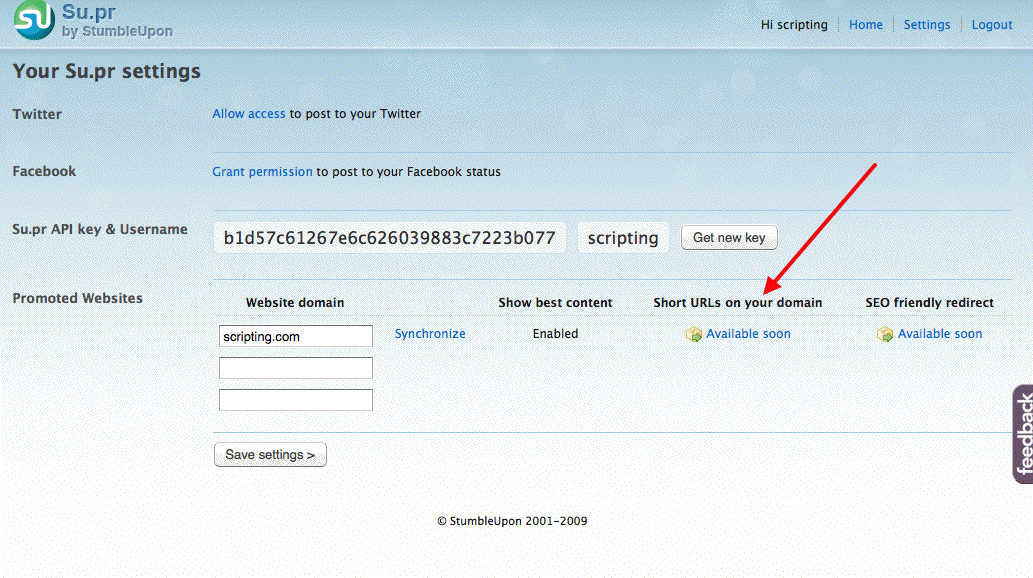
Task: Open Available soon link for SEO redirect
Action: (x=939, y=334)
